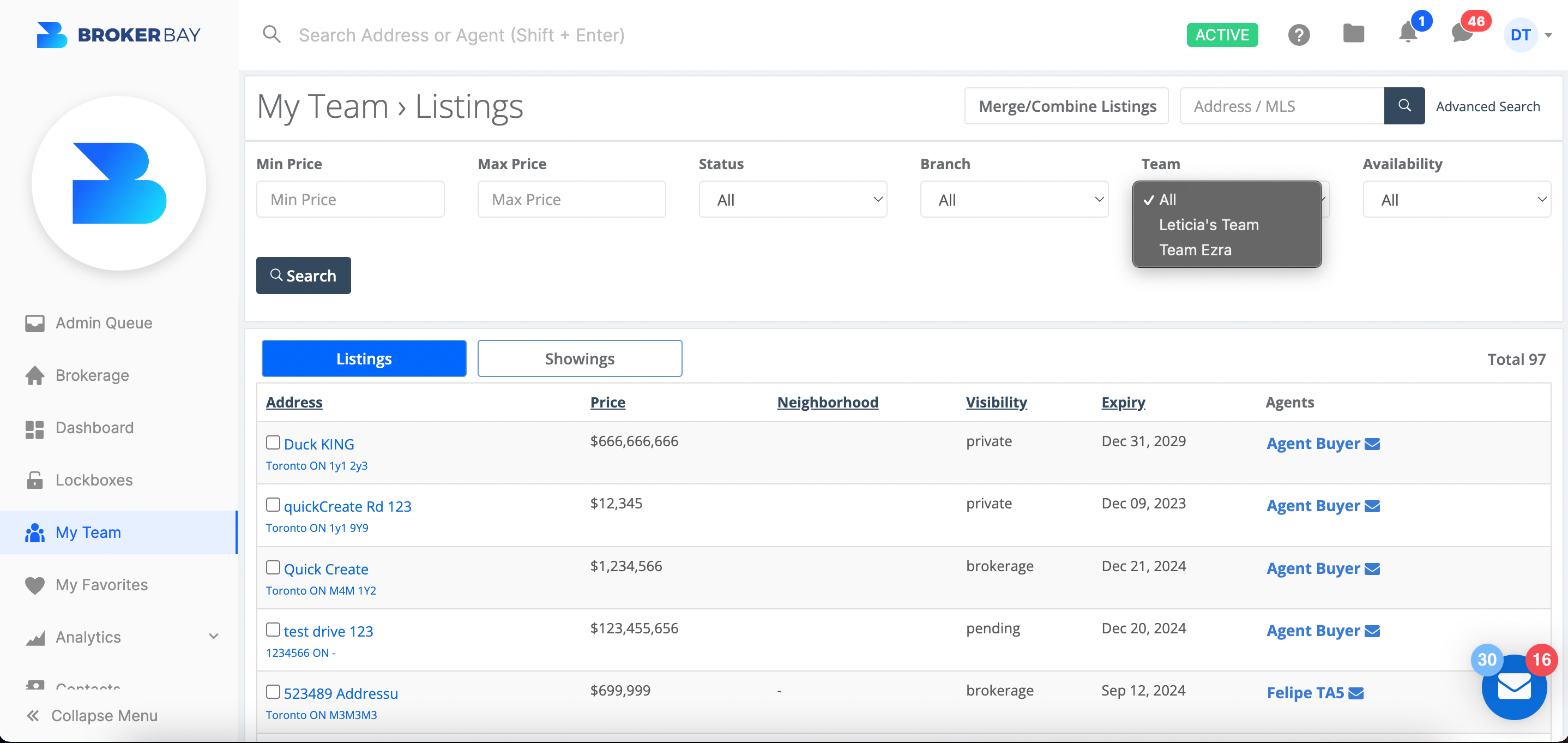The width and height of the screenshot is (1568, 743).
Task: Open notifications bell icon
Action: (x=1408, y=33)
